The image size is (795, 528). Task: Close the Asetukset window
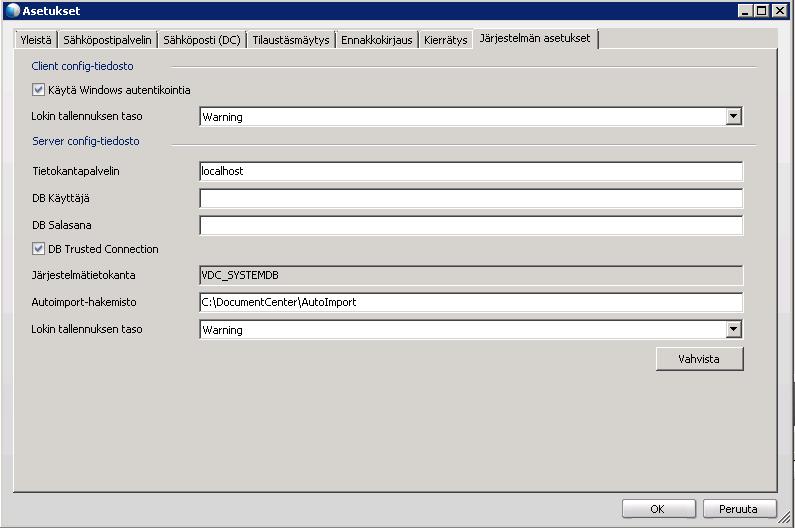pyautogui.click(x=779, y=11)
